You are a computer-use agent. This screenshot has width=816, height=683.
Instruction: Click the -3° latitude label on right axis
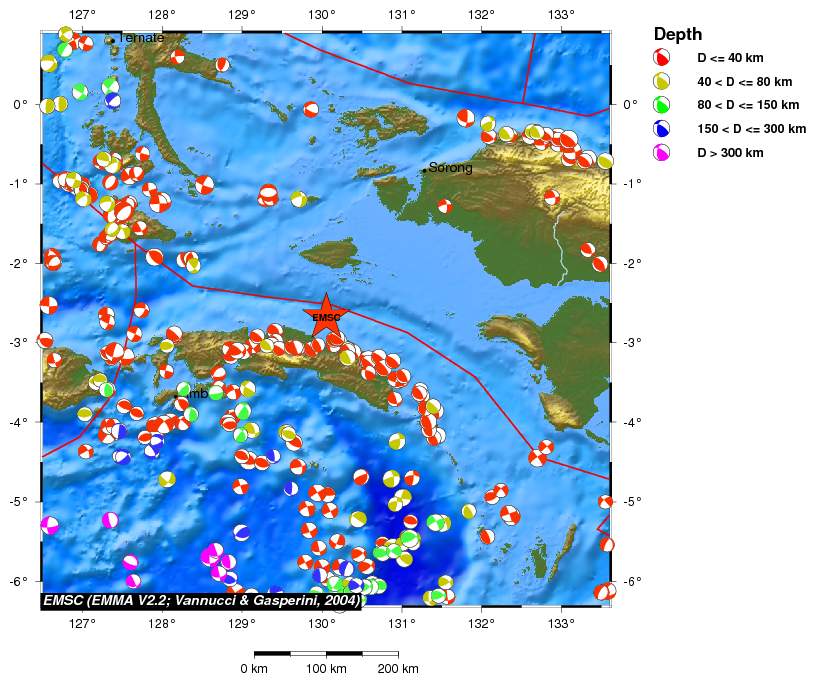631,342
